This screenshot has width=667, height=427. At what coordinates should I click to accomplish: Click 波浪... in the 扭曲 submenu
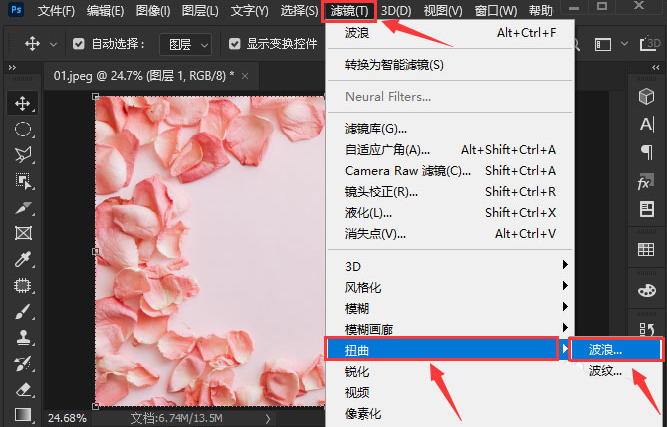tap(614, 350)
